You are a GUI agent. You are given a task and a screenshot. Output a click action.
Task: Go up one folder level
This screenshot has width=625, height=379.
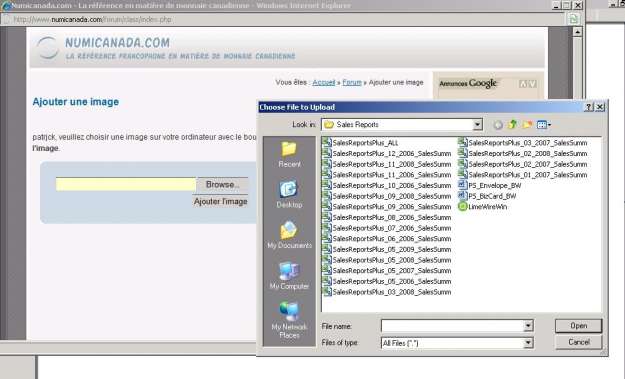point(512,125)
